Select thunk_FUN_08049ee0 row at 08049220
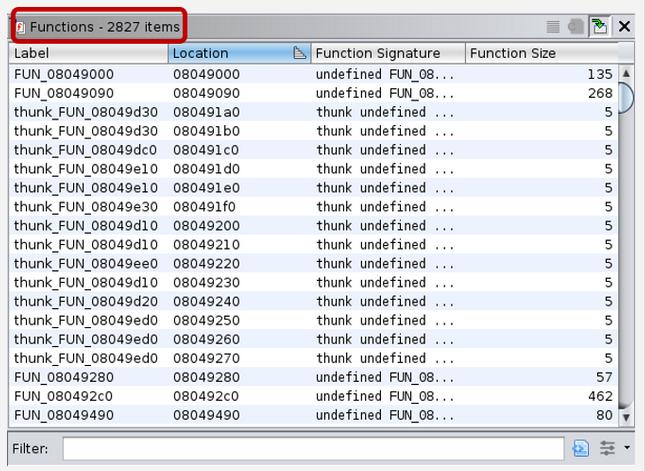Screen dimensions: 645x471 85,264
